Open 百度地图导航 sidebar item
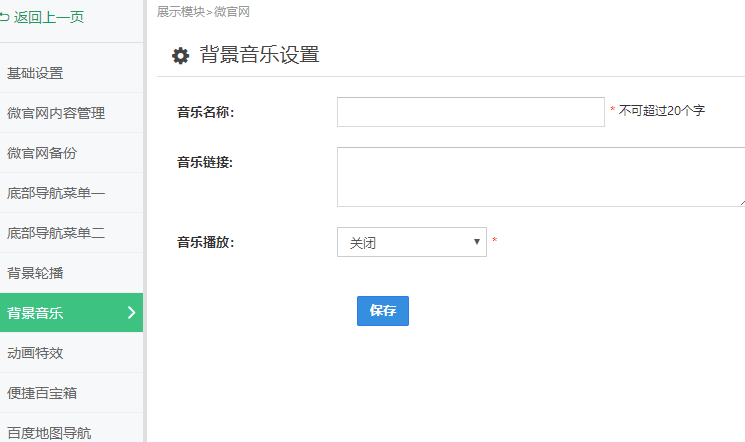745x442 pixels. 49,432
